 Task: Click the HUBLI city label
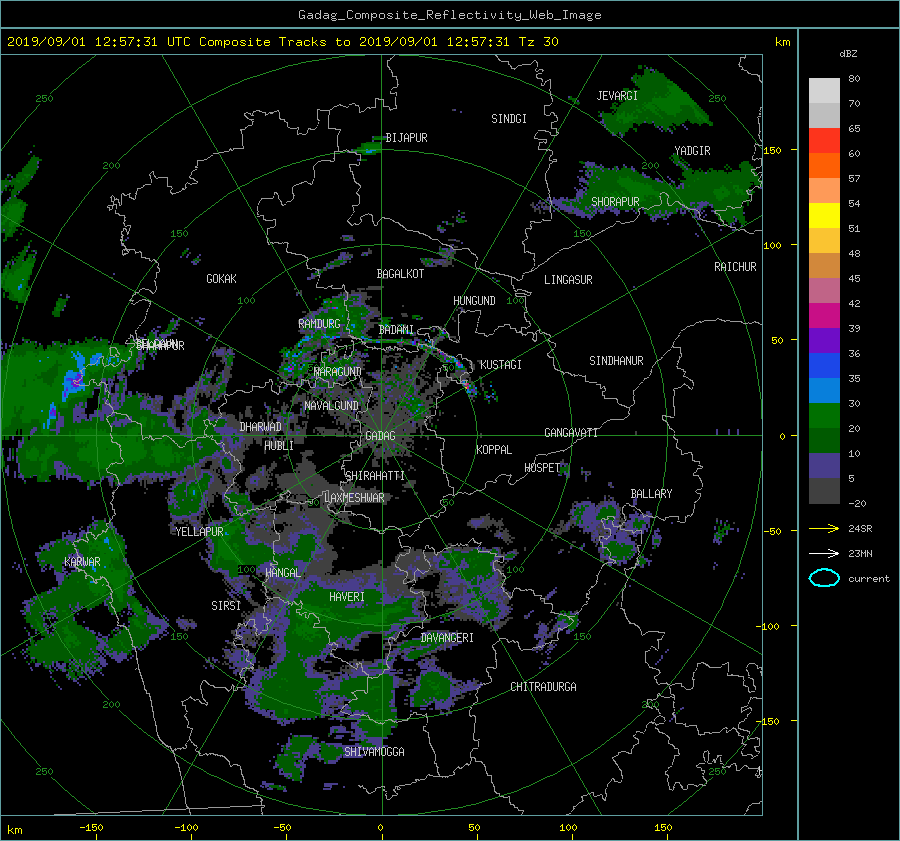tap(279, 446)
